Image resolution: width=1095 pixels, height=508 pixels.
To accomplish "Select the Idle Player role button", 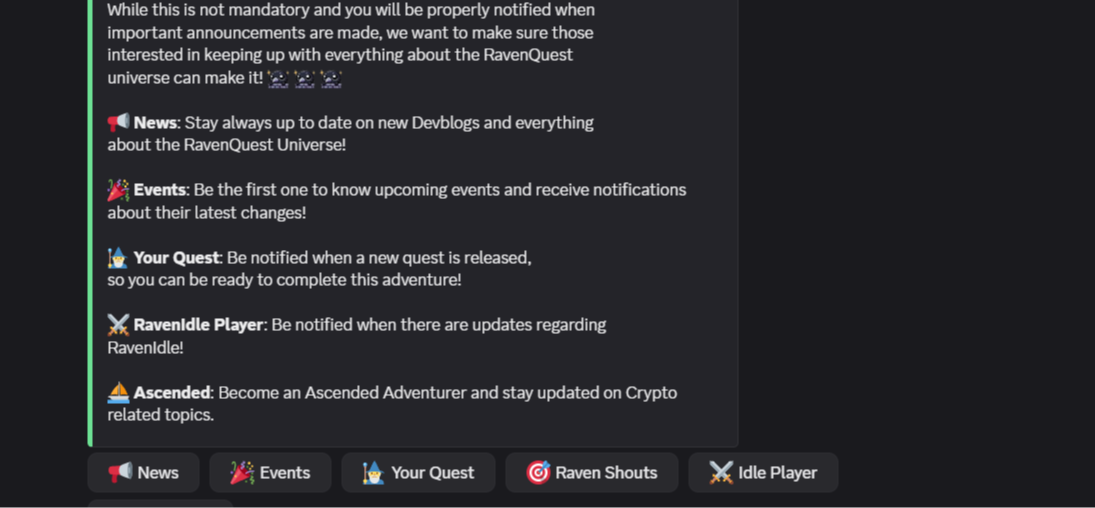I will coord(763,472).
